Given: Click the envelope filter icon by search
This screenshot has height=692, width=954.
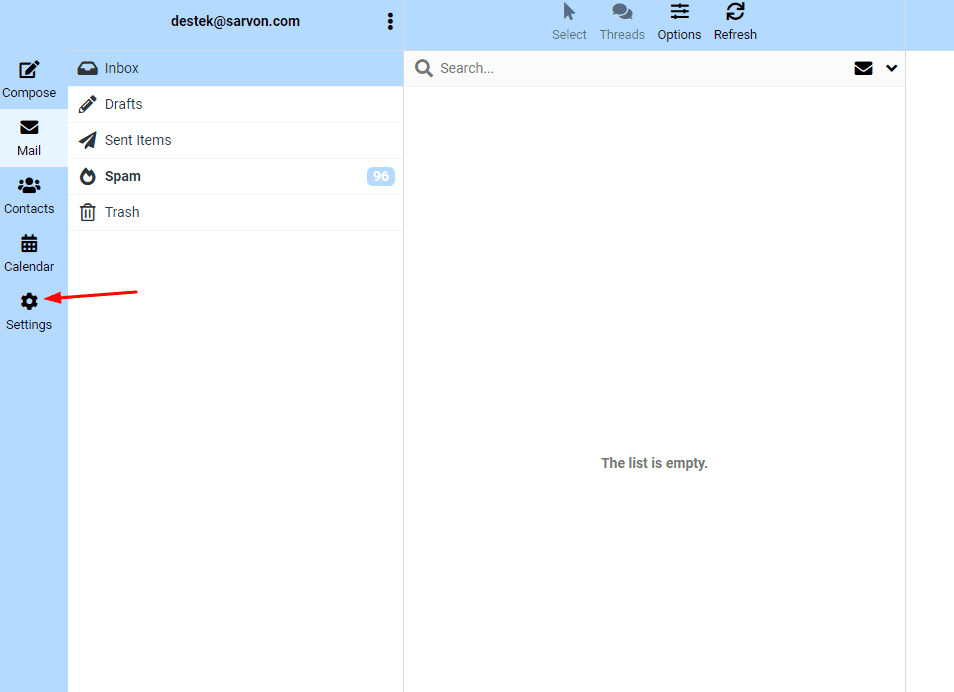Looking at the screenshot, I should point(863,68).
